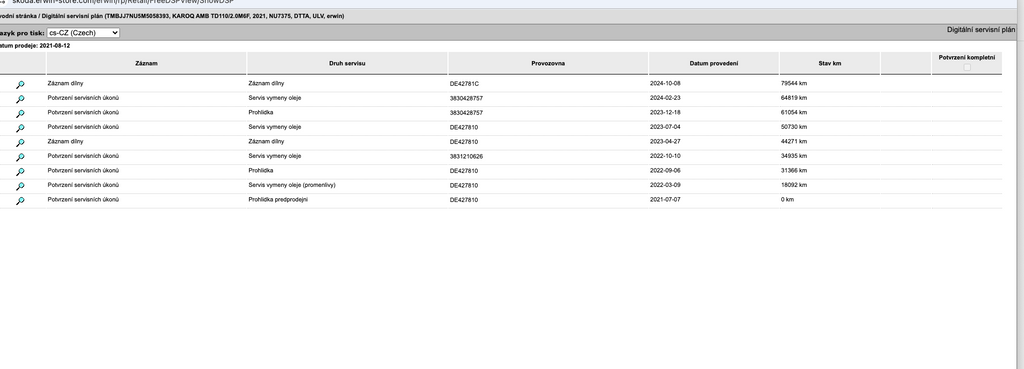
Task: View details of 2023-12-18 Prohlídka record
Action: tap(20, 113)
